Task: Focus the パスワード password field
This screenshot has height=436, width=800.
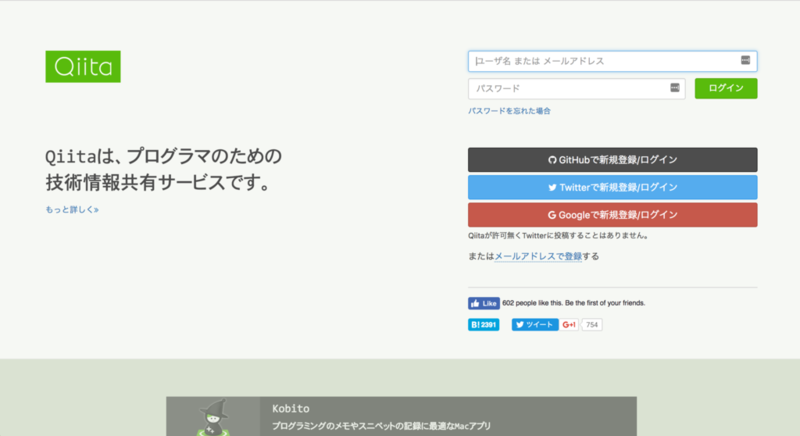Action: pyautogui.click(x=577, y=89)
